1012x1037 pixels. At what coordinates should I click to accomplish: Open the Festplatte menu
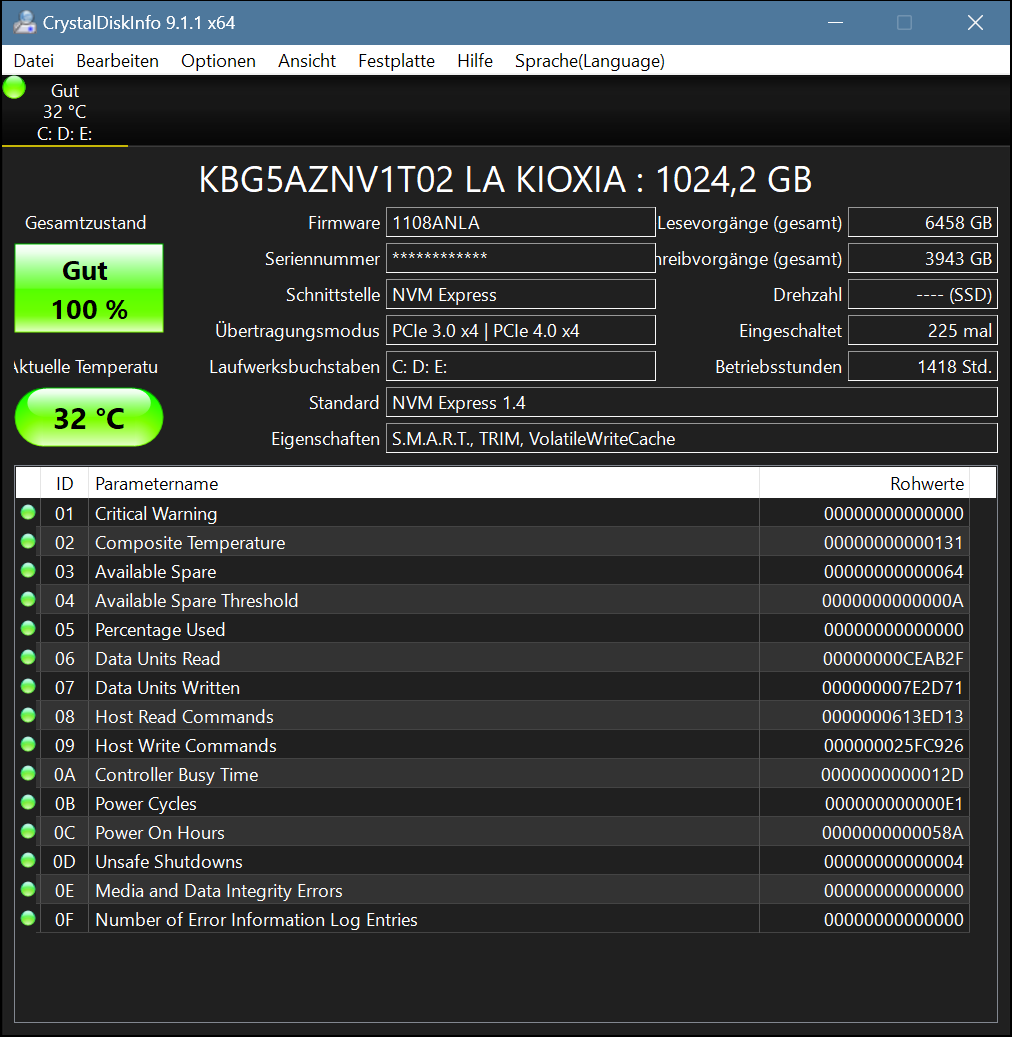point(396,61)
